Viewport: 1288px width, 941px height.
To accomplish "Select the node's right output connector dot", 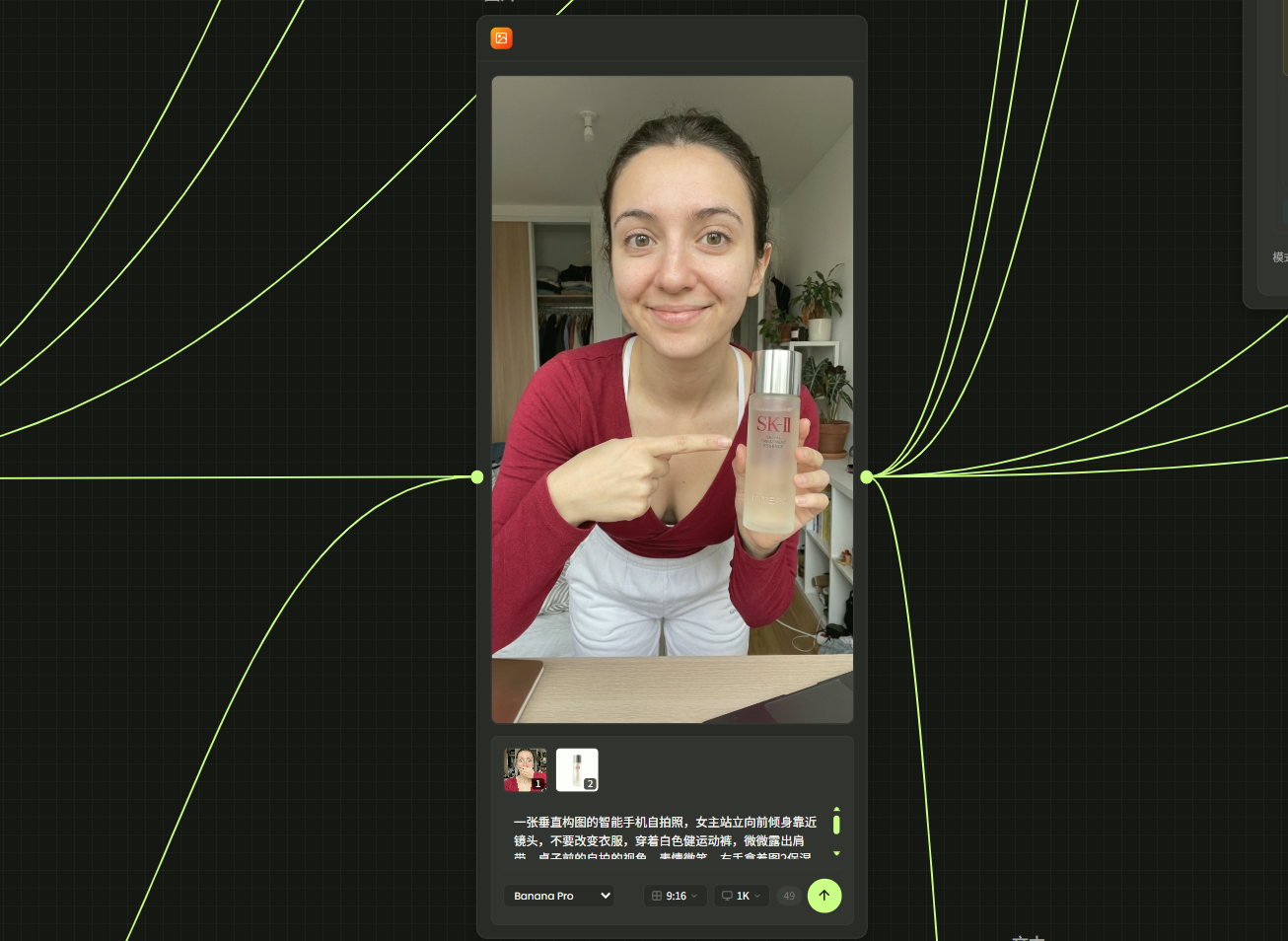I will (866, 477).
